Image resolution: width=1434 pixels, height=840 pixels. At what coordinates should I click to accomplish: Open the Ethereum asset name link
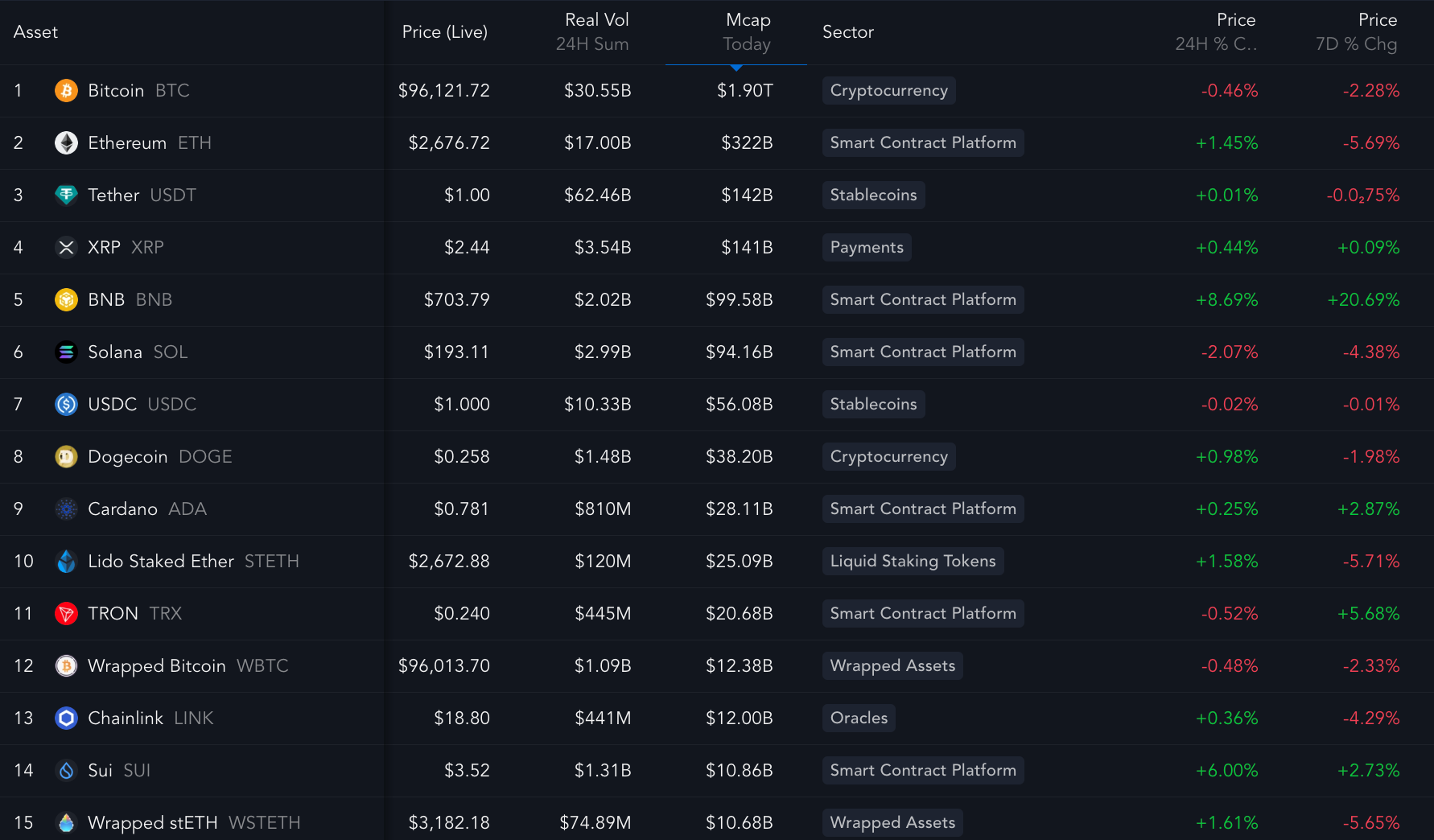(x=127, y=143)
